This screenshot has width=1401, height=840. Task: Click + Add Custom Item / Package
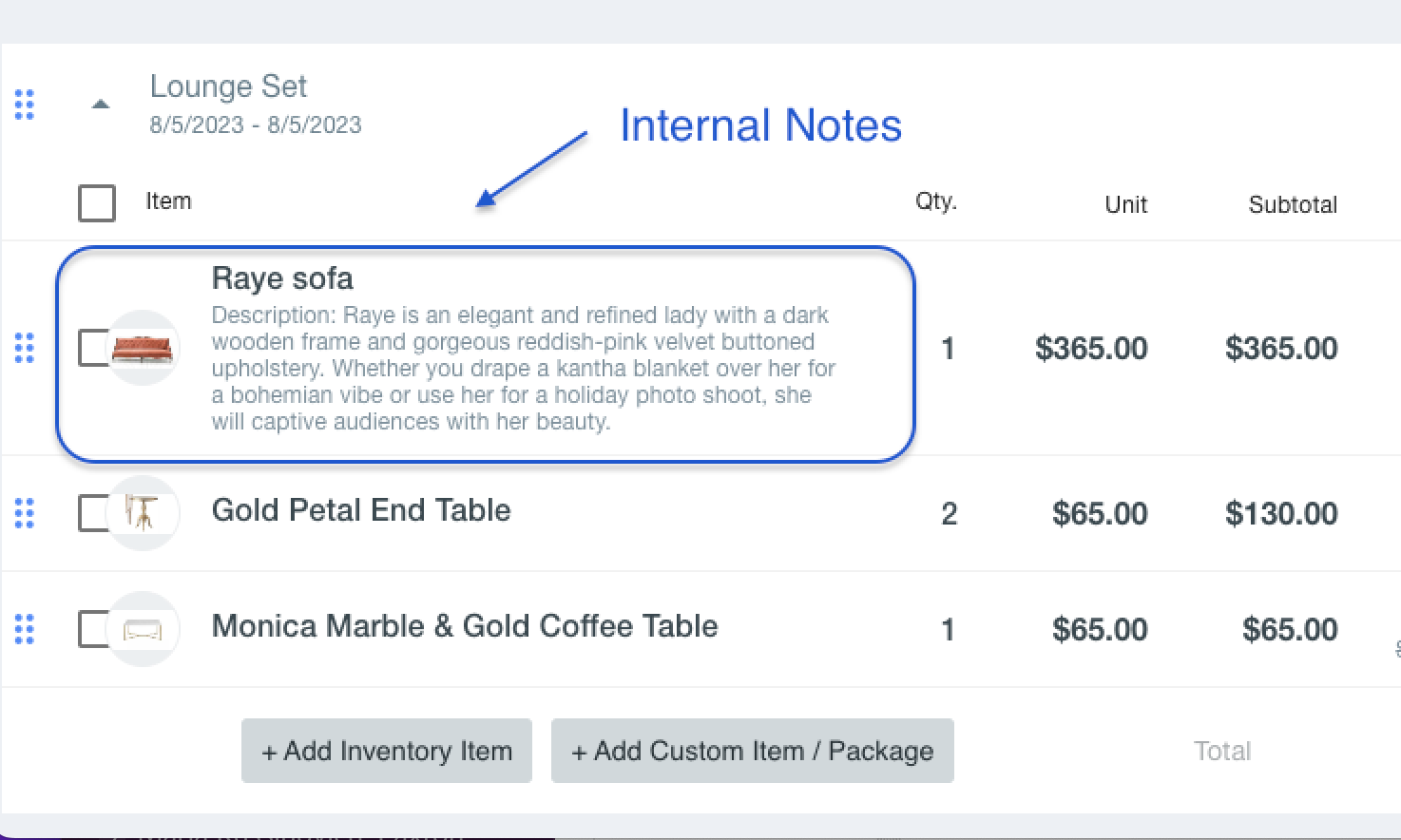tap(753, 751)
